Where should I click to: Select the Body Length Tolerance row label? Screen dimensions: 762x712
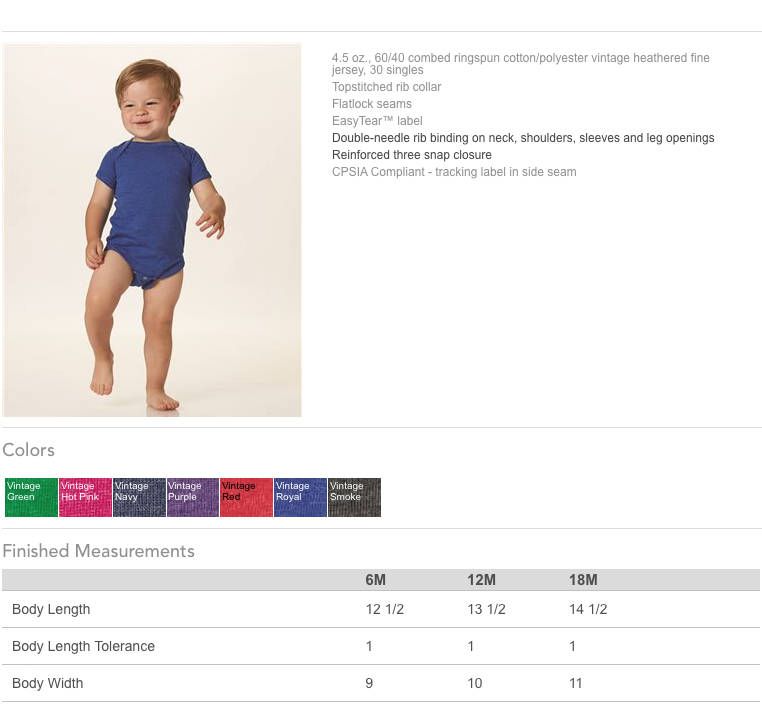point(83,646)
